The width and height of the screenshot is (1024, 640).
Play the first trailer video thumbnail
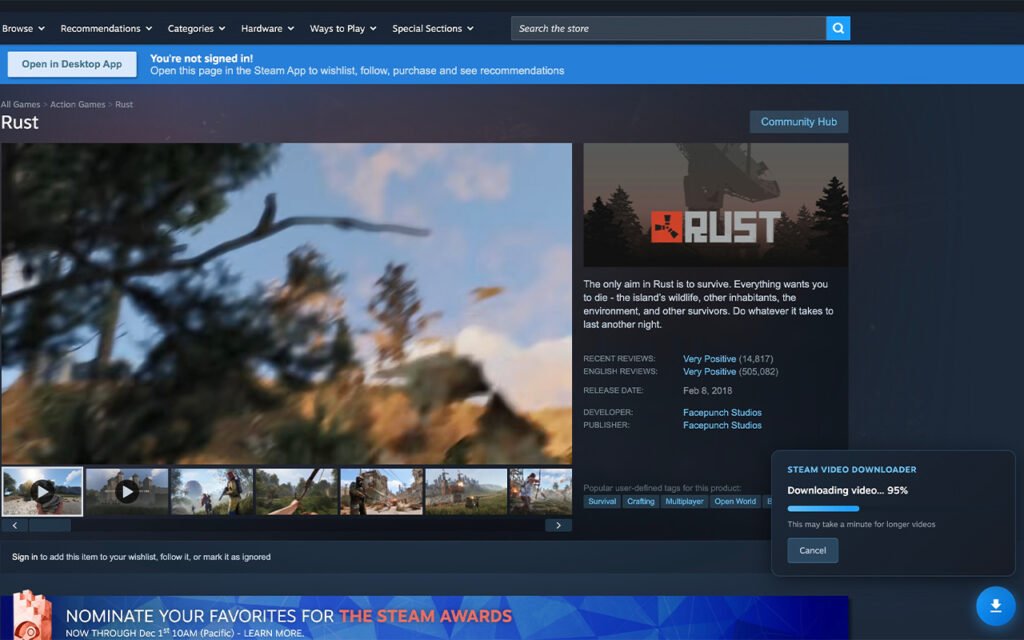pos(42,491)
